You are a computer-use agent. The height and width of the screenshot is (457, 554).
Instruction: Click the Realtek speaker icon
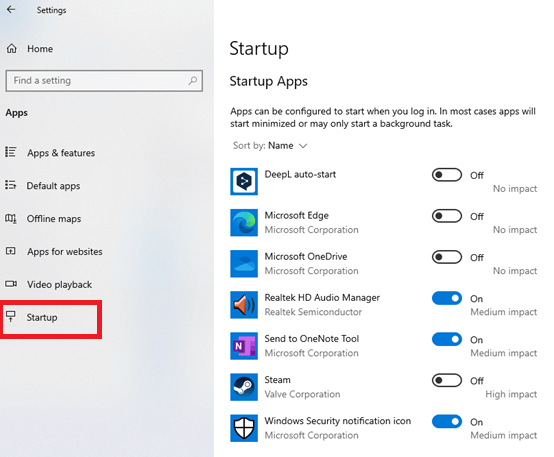coord(244,305)
